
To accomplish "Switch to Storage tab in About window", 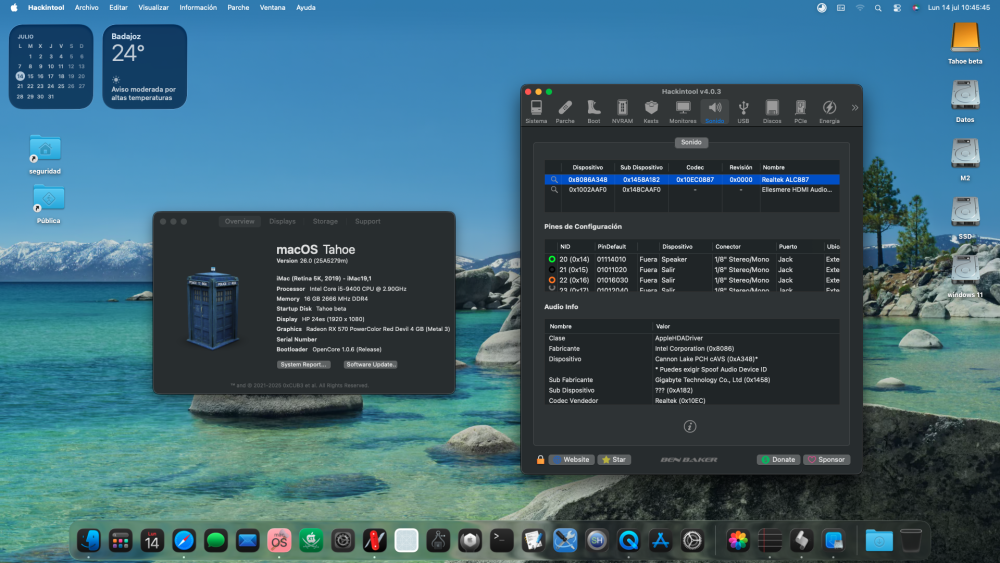I will [325, 221].
